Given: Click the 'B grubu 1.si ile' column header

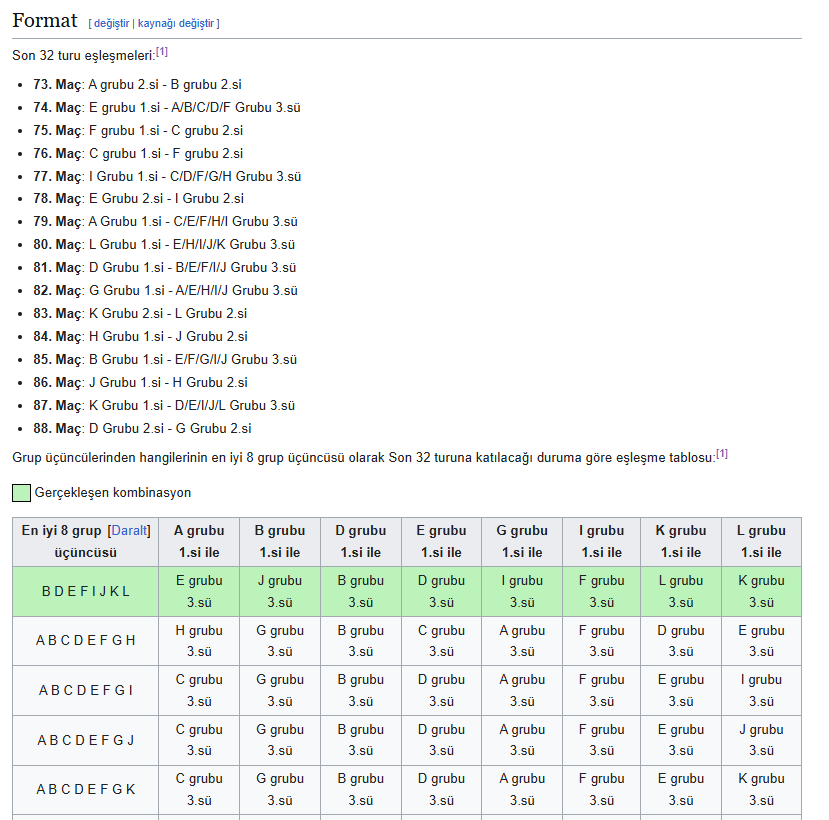Looking at the screenshot, I should click(280, 542).
